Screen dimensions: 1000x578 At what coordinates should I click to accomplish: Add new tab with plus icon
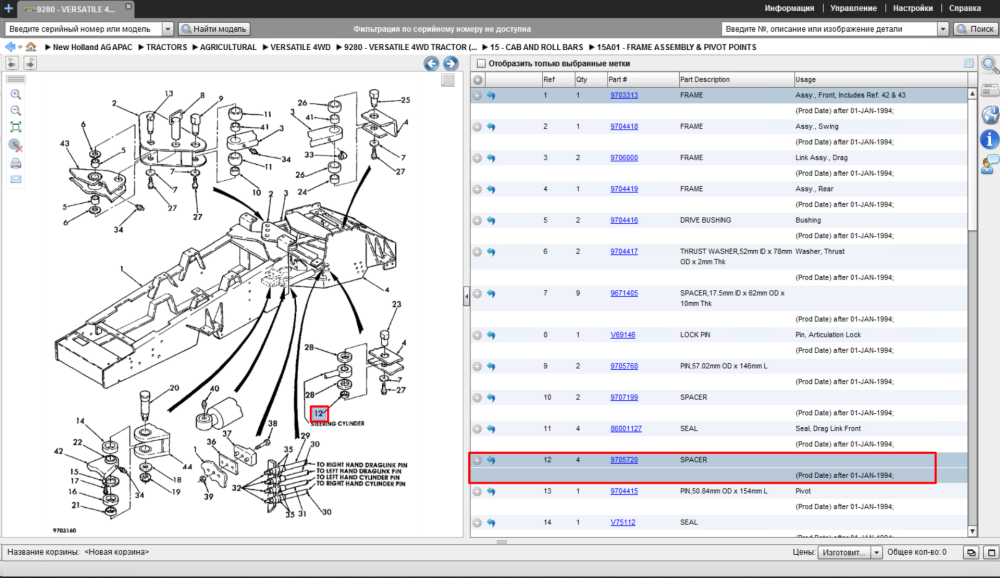pyautogui.click(x=8, y=8)
